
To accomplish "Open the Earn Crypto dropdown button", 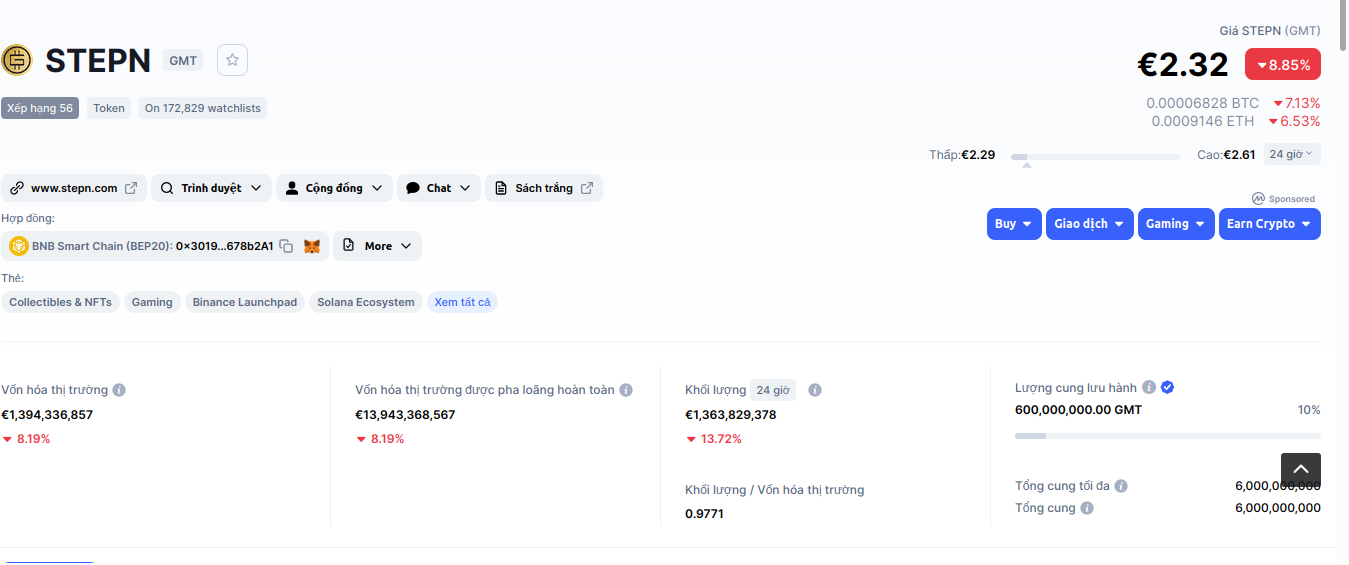I will click(x=1270, y=224).
